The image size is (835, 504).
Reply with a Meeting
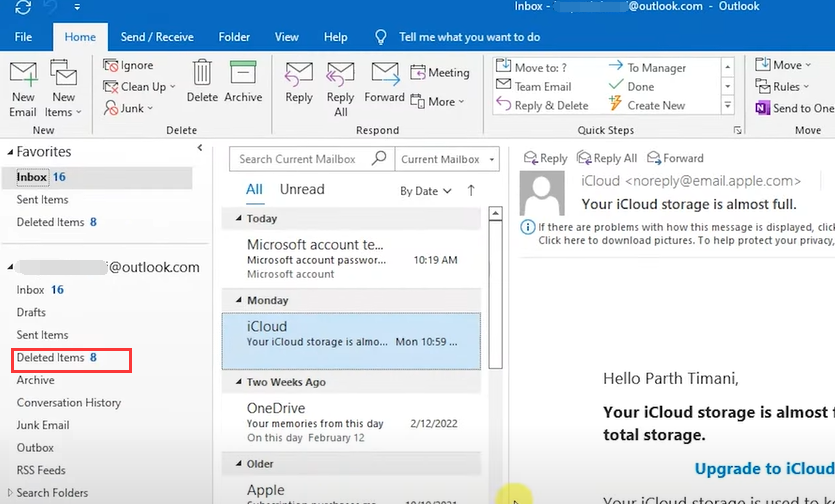coord(440,72)
